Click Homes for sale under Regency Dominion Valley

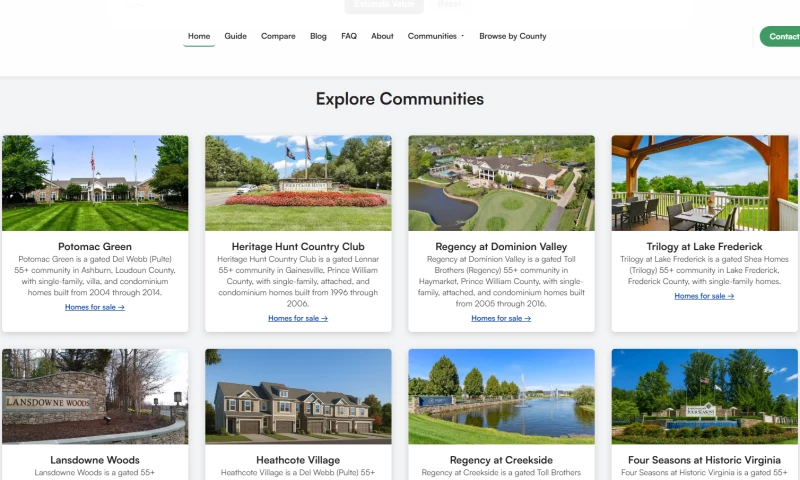pyautogui.click(x=501, y=318)
